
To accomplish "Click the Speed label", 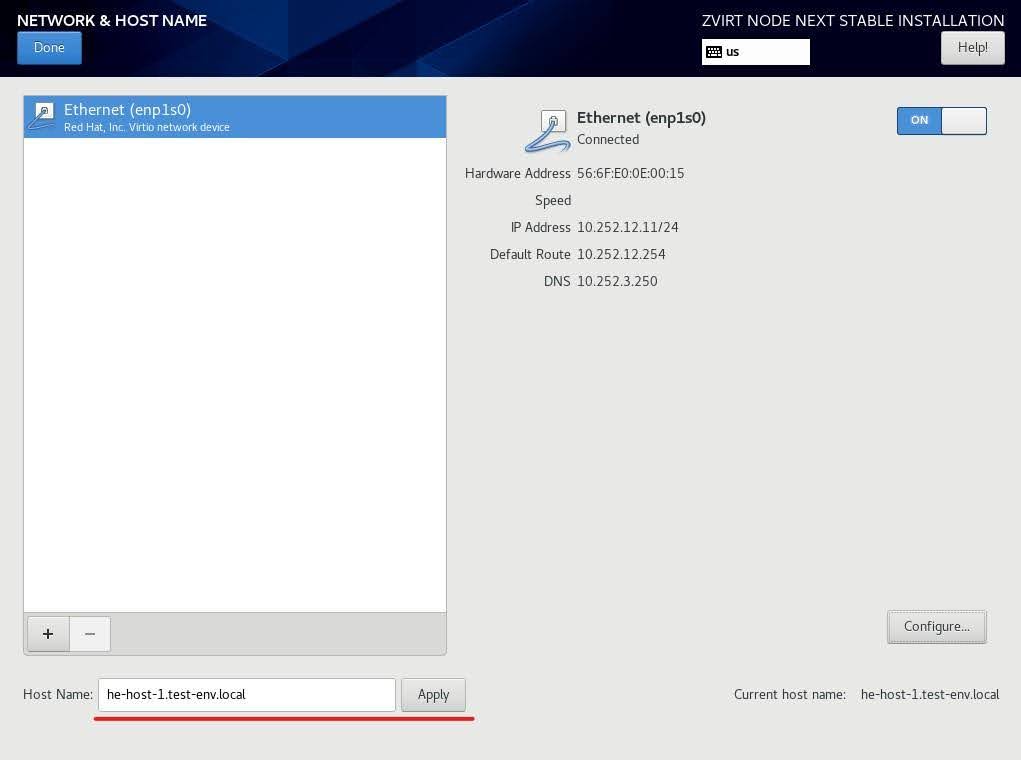I will click(x=553, y=201).
